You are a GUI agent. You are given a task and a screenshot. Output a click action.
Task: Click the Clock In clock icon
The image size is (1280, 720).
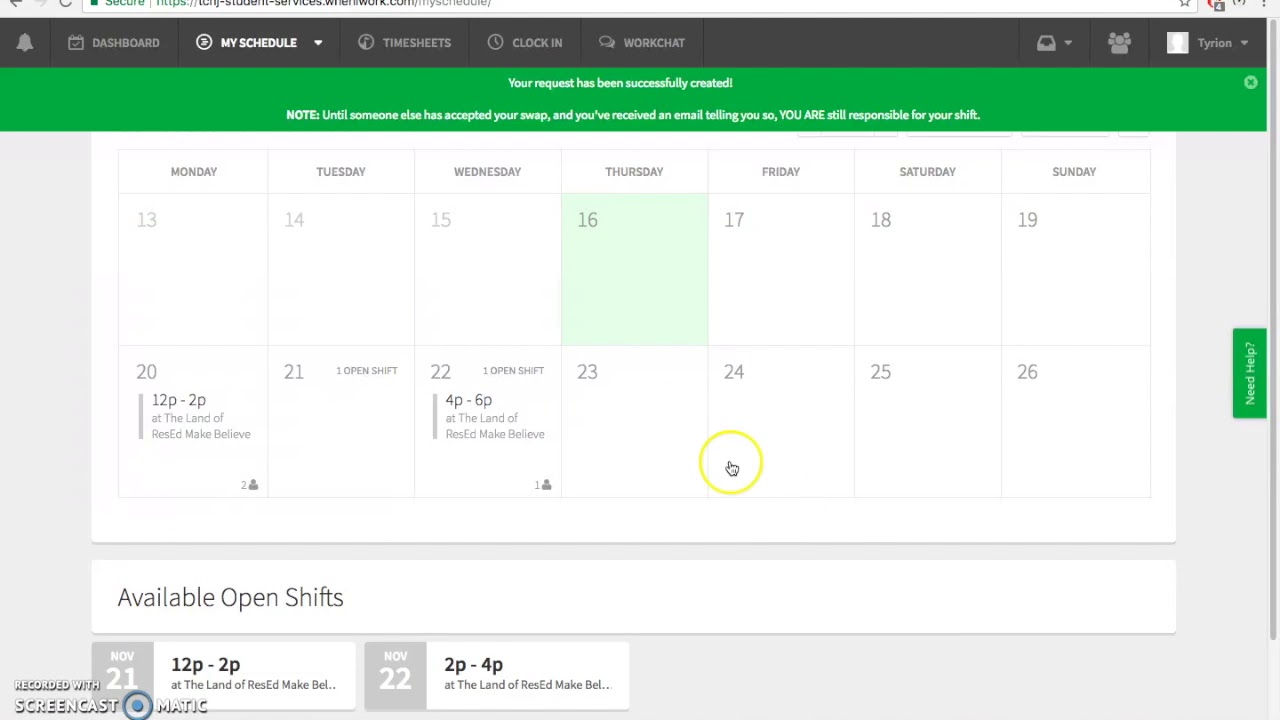496,42
